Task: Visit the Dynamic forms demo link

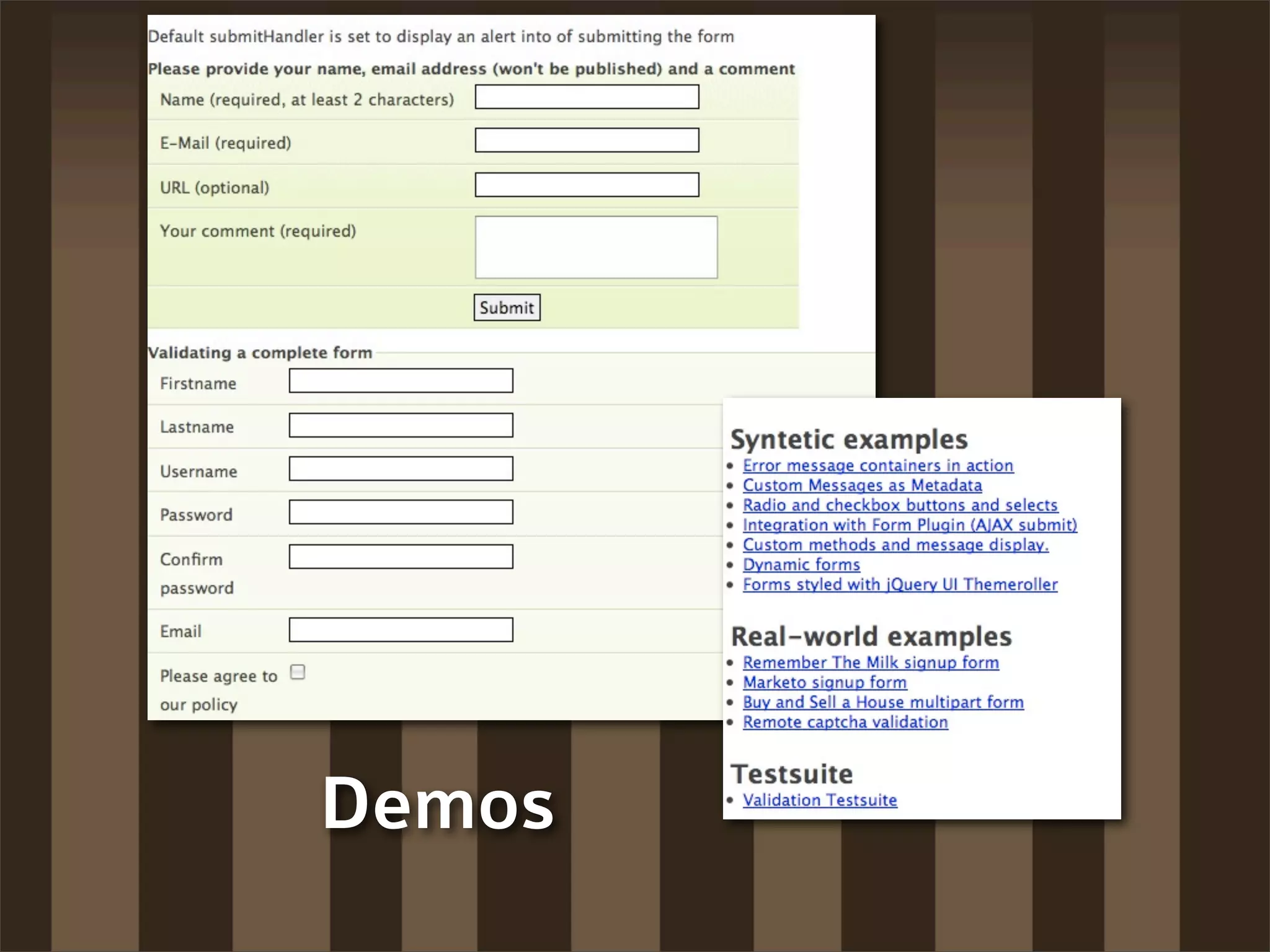Action: 801,565
